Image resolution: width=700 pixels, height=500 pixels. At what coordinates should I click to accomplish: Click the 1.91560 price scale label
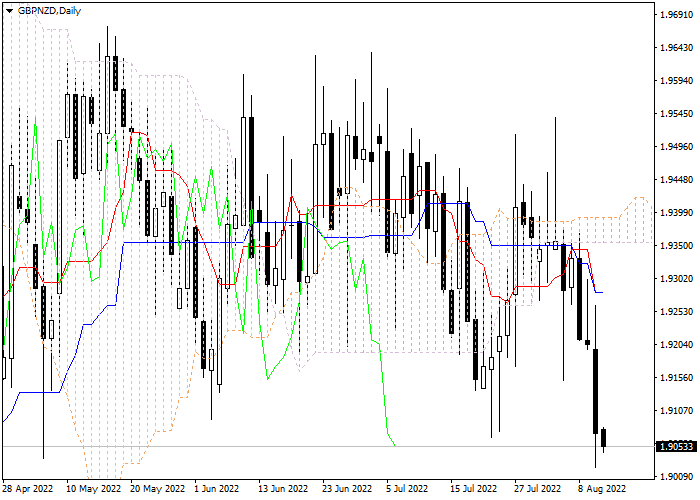677,378
